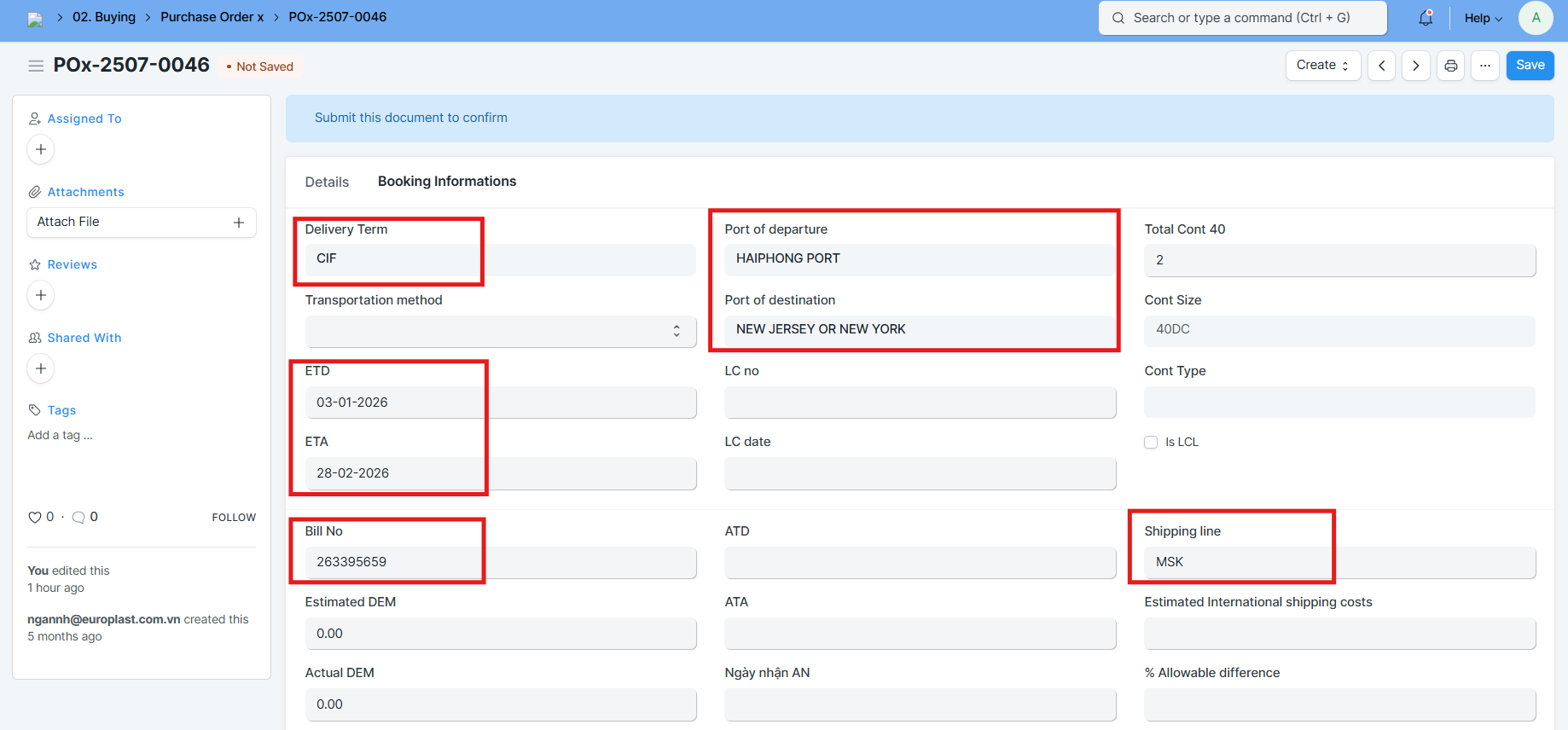Click the Attach File button
Screen dimensions: 1568x730
[141, 222]
